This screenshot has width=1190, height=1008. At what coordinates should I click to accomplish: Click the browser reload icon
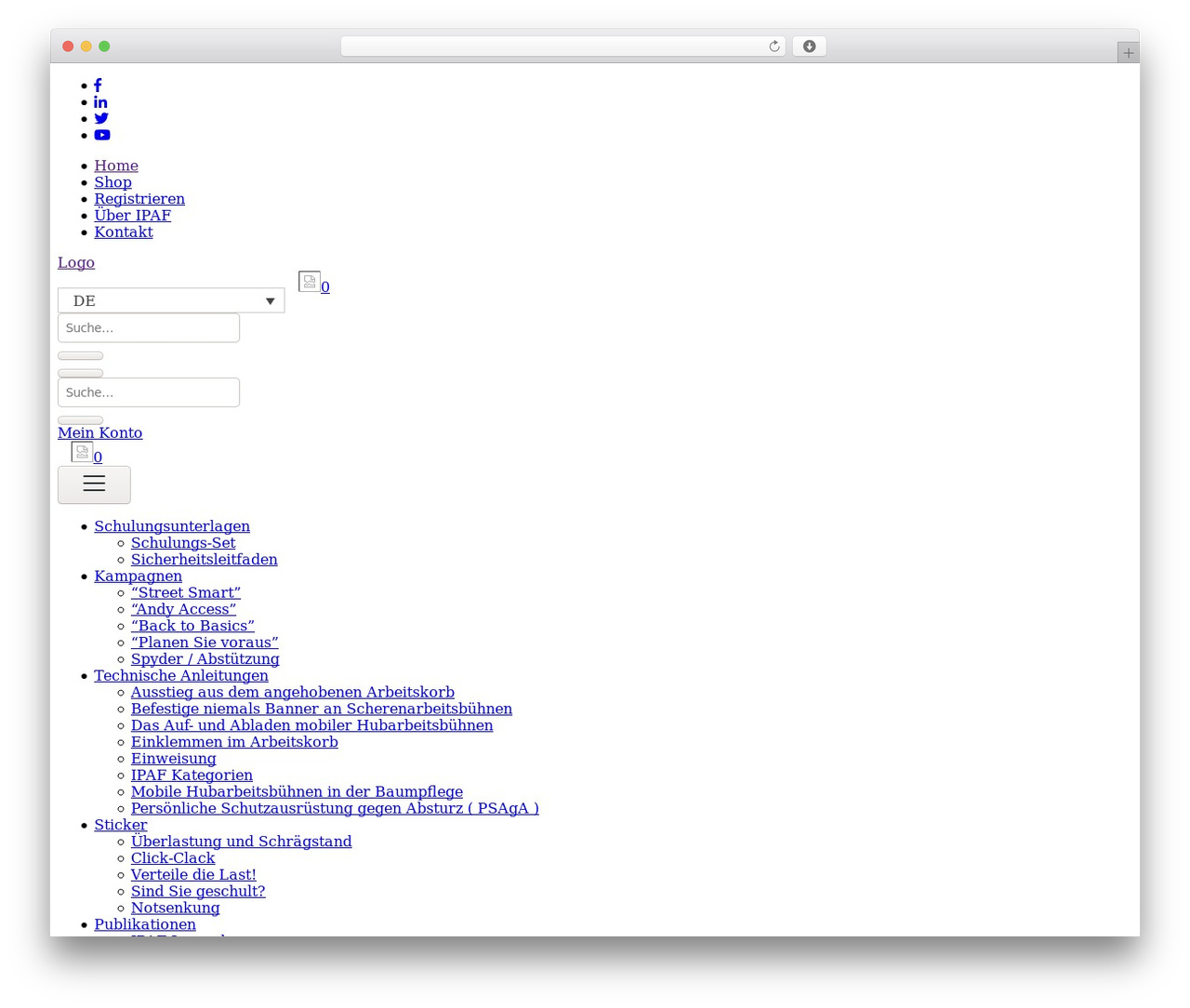click(x=774, y=46)
